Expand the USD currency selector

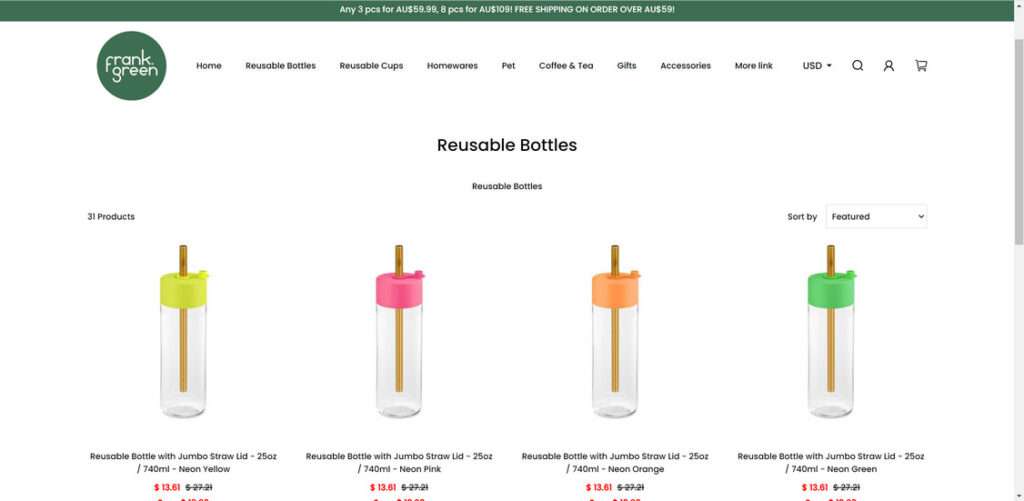[817, 65]
